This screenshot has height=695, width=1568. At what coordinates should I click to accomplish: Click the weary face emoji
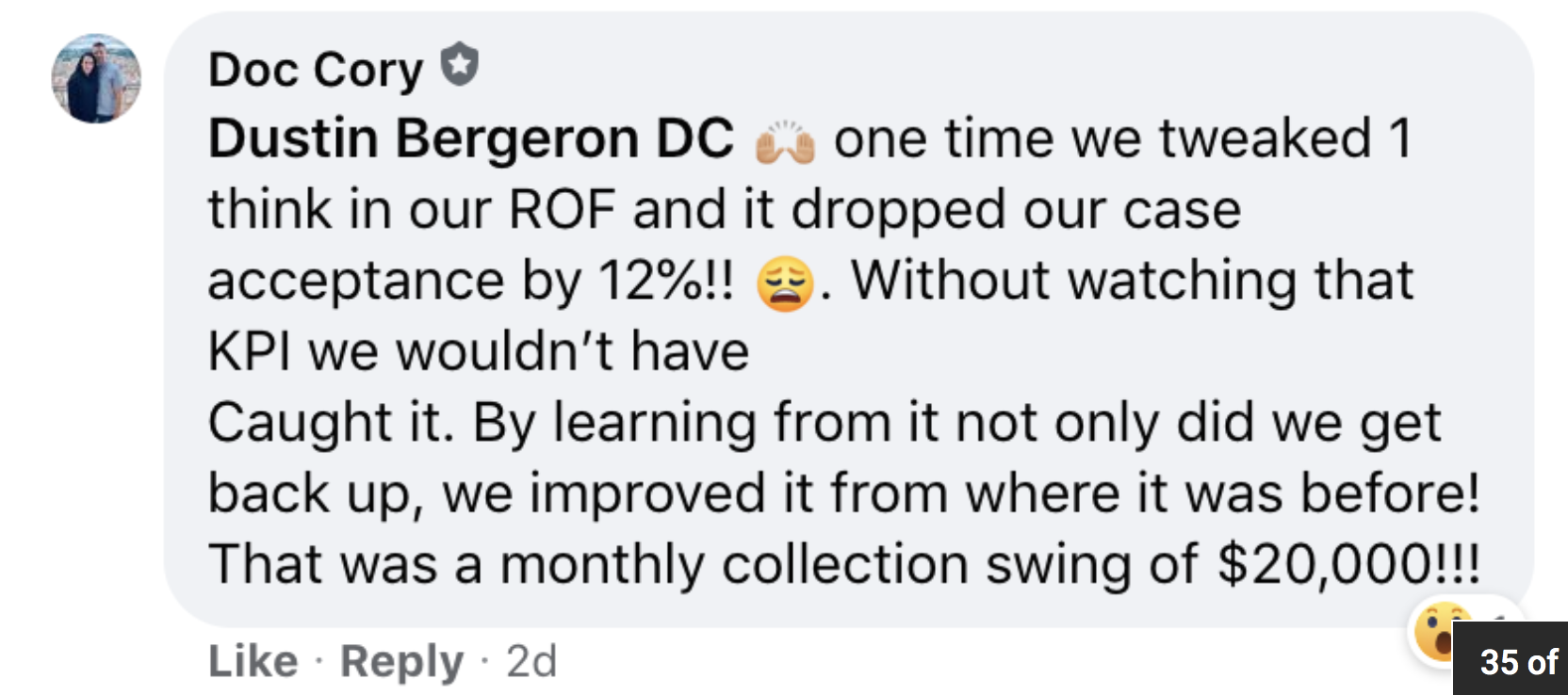click(785, 283)
